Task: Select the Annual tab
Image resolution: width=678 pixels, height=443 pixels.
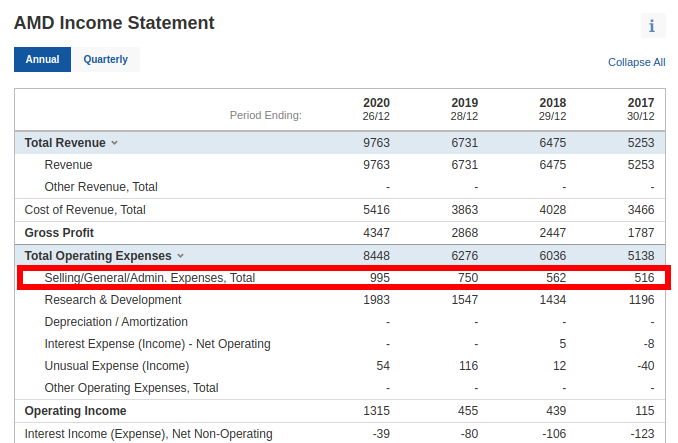Action: (x=42, y=60)
